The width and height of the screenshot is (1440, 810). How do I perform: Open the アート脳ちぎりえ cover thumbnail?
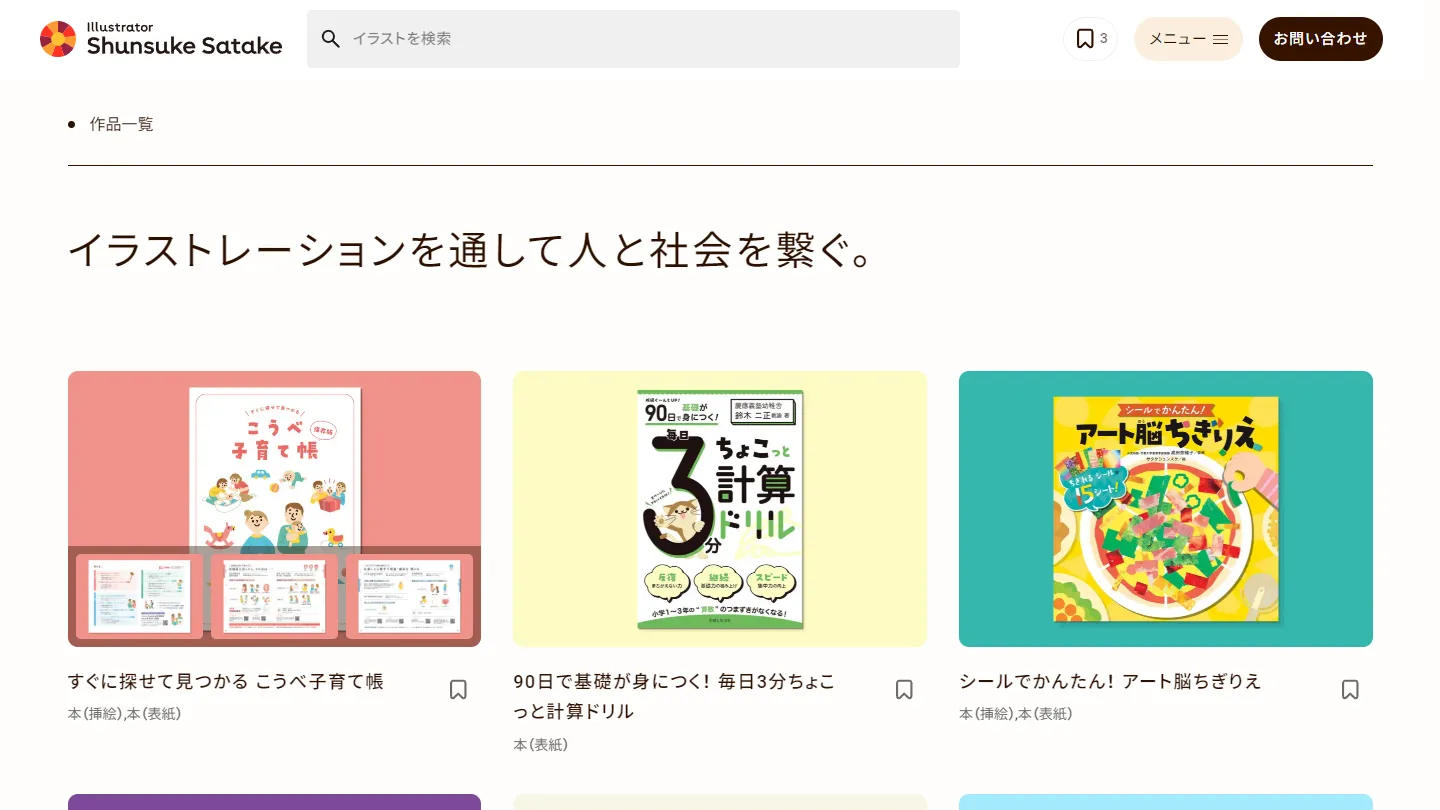click(1166, 509)
